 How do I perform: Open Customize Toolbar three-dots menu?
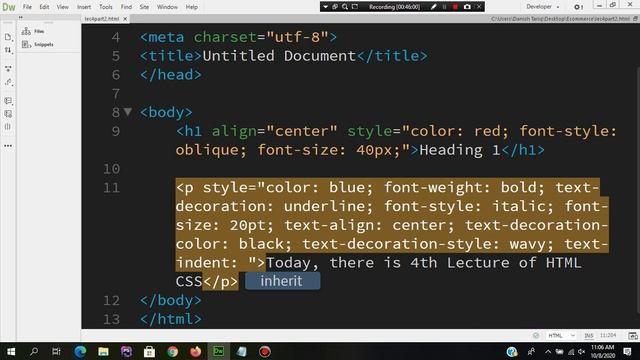click(x=8, y=146)
